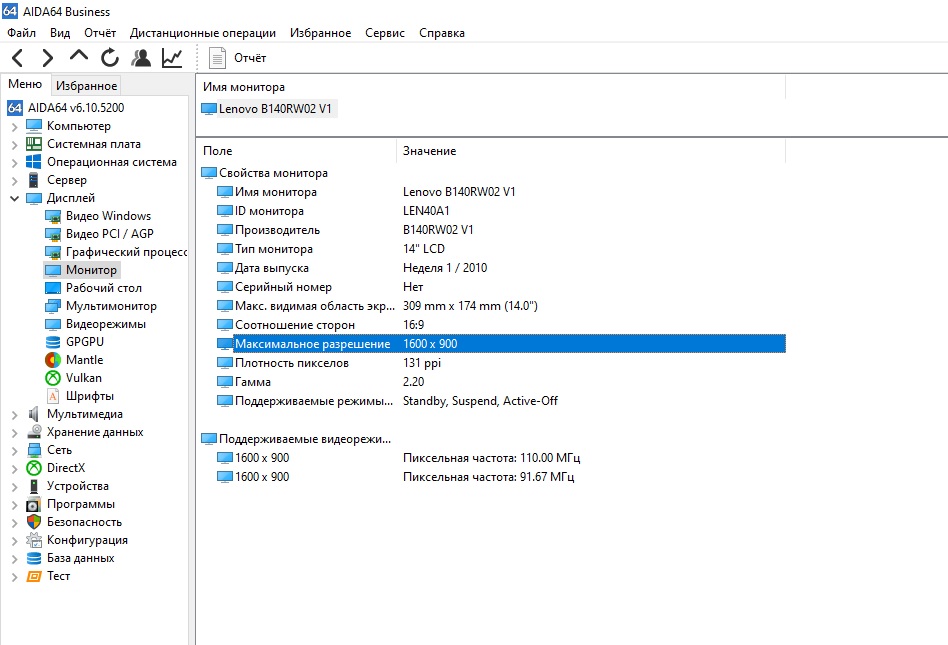This screenshot has width=948, height=645.
Task: Go forward with the right arrow toolbar icon
Action: coord(48,58)
